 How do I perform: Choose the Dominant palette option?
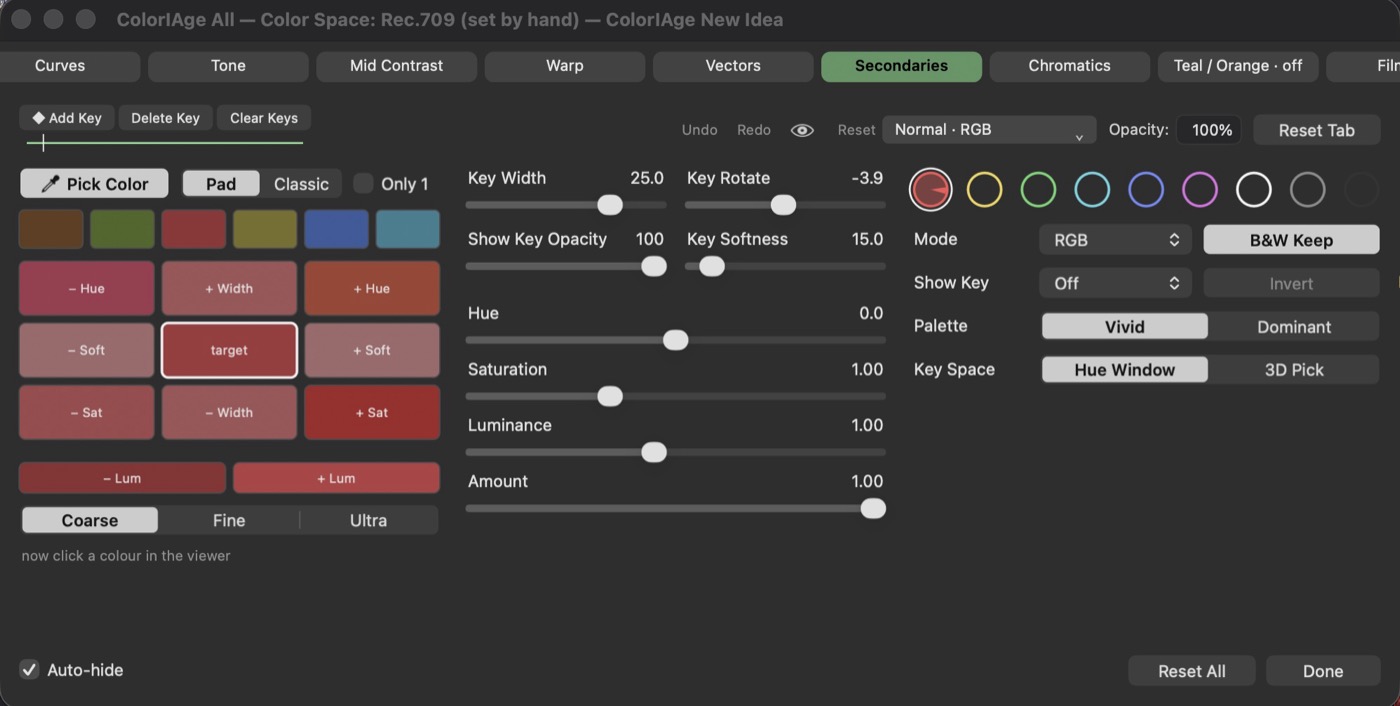1293,327
